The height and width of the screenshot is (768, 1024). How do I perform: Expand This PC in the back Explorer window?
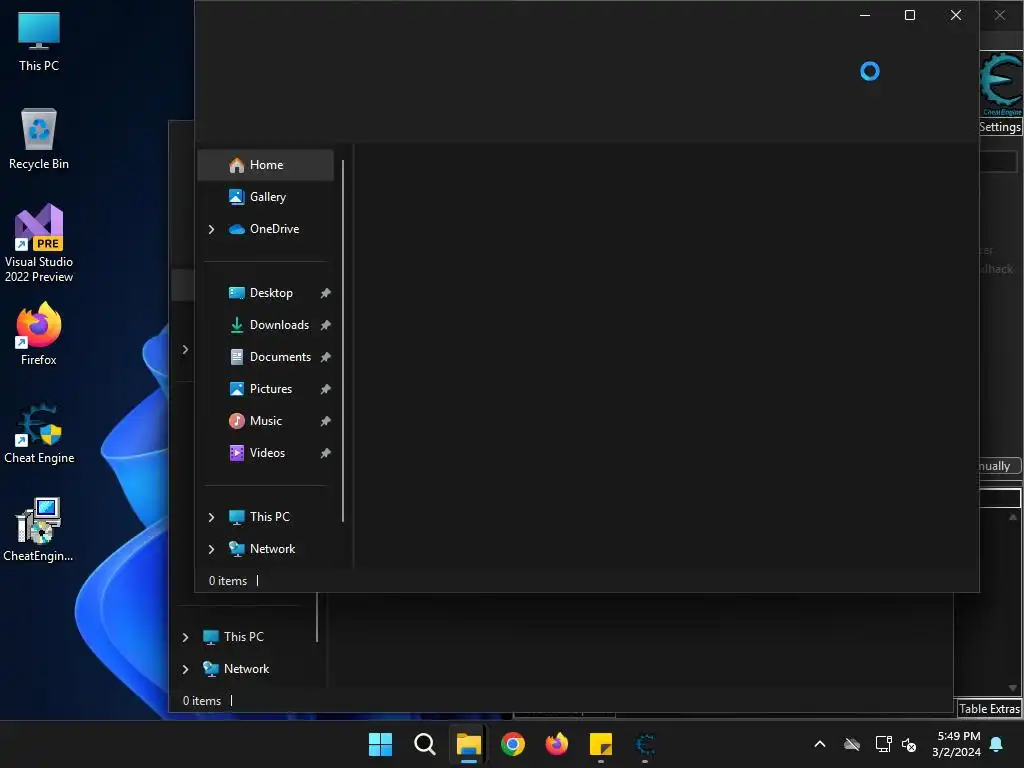pyautogui.click(x=185, y=637)
